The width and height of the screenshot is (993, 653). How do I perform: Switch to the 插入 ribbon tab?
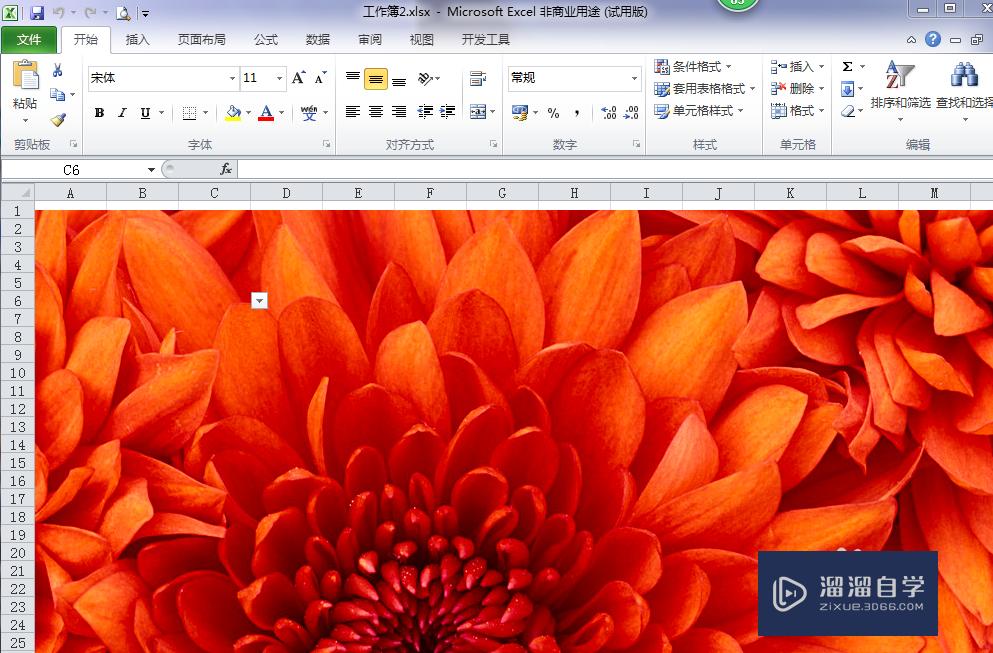137,40
